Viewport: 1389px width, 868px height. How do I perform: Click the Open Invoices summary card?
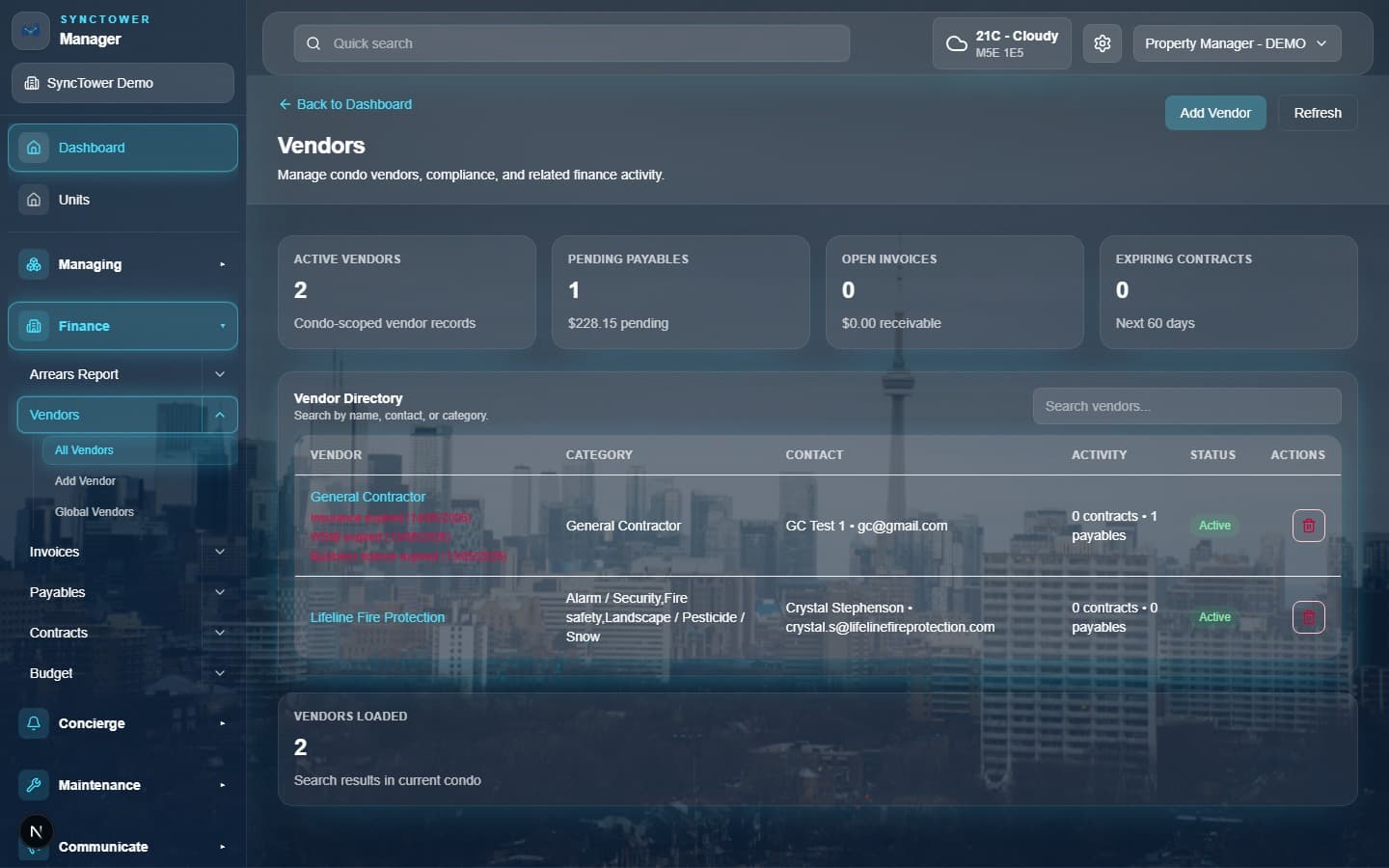click(955, 292)
